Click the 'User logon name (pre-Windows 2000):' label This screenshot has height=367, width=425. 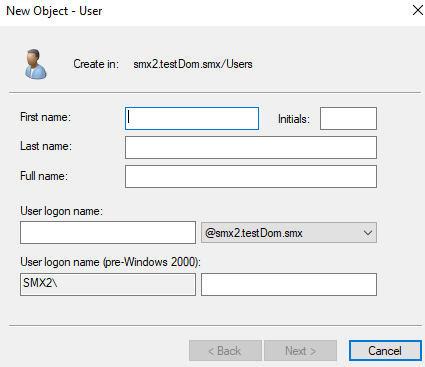pyautogui.click(x=110, y=262)
